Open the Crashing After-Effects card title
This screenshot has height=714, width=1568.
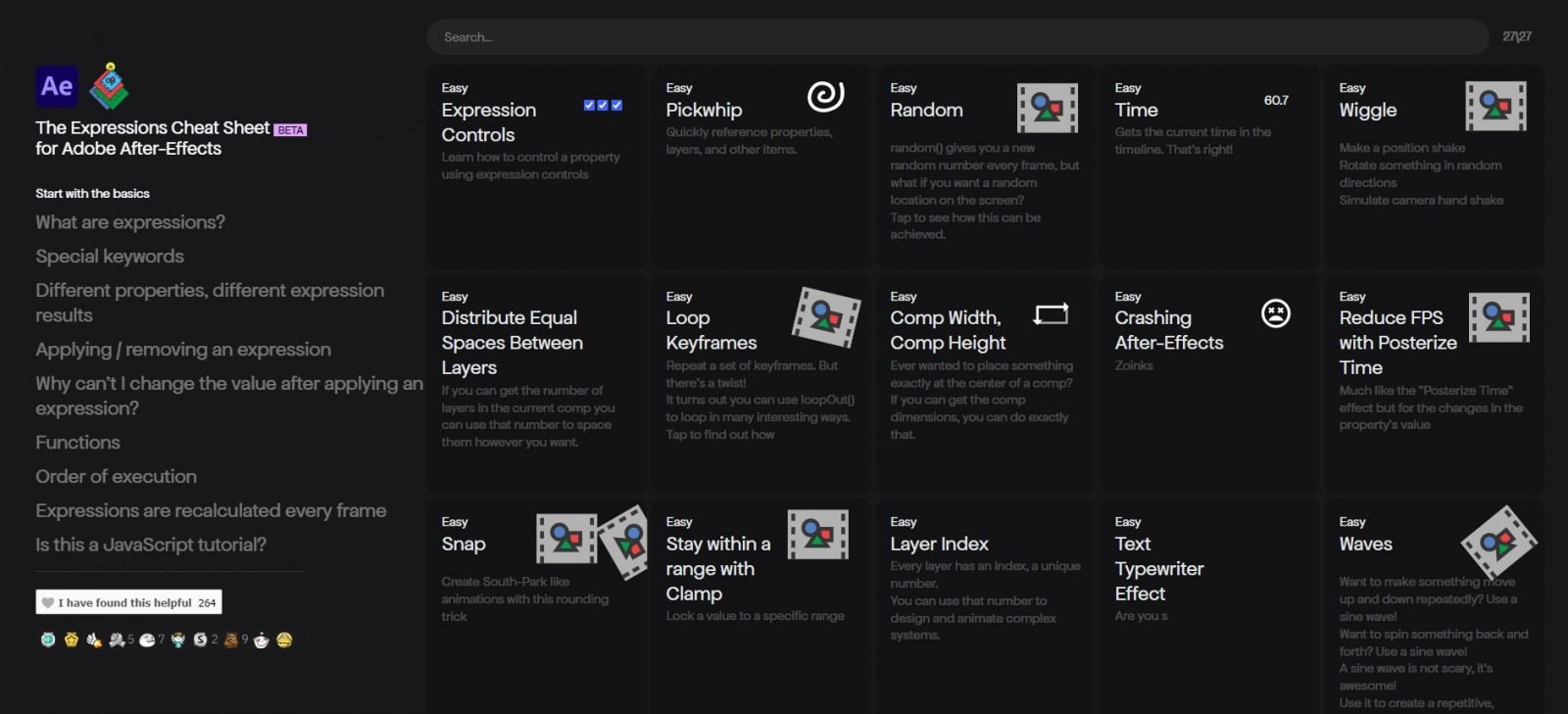click(x=1169, y=330)
